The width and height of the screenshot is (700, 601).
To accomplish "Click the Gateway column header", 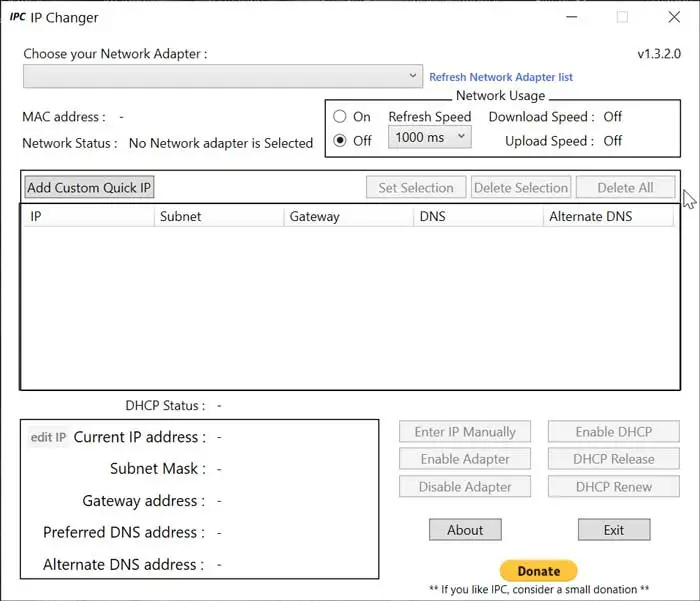I will (x=347, y=216).
